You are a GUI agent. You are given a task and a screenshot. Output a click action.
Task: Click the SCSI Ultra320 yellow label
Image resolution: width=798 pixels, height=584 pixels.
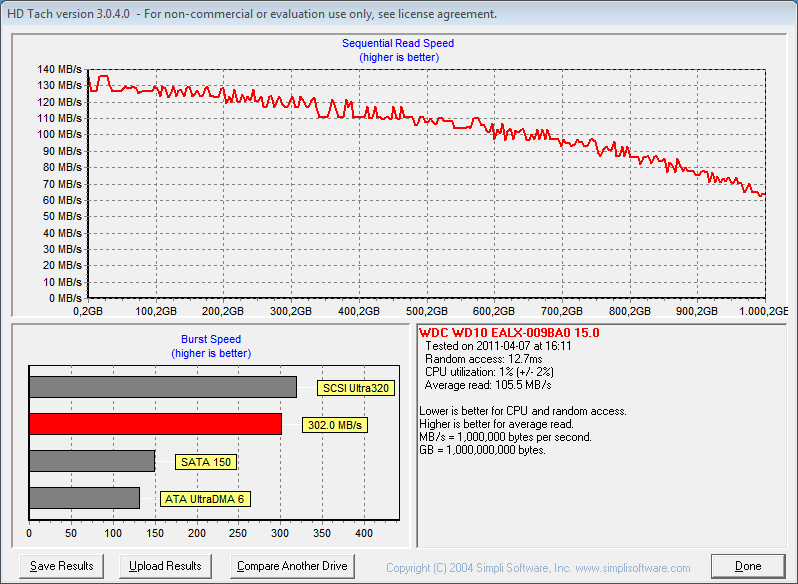[353, 388]
